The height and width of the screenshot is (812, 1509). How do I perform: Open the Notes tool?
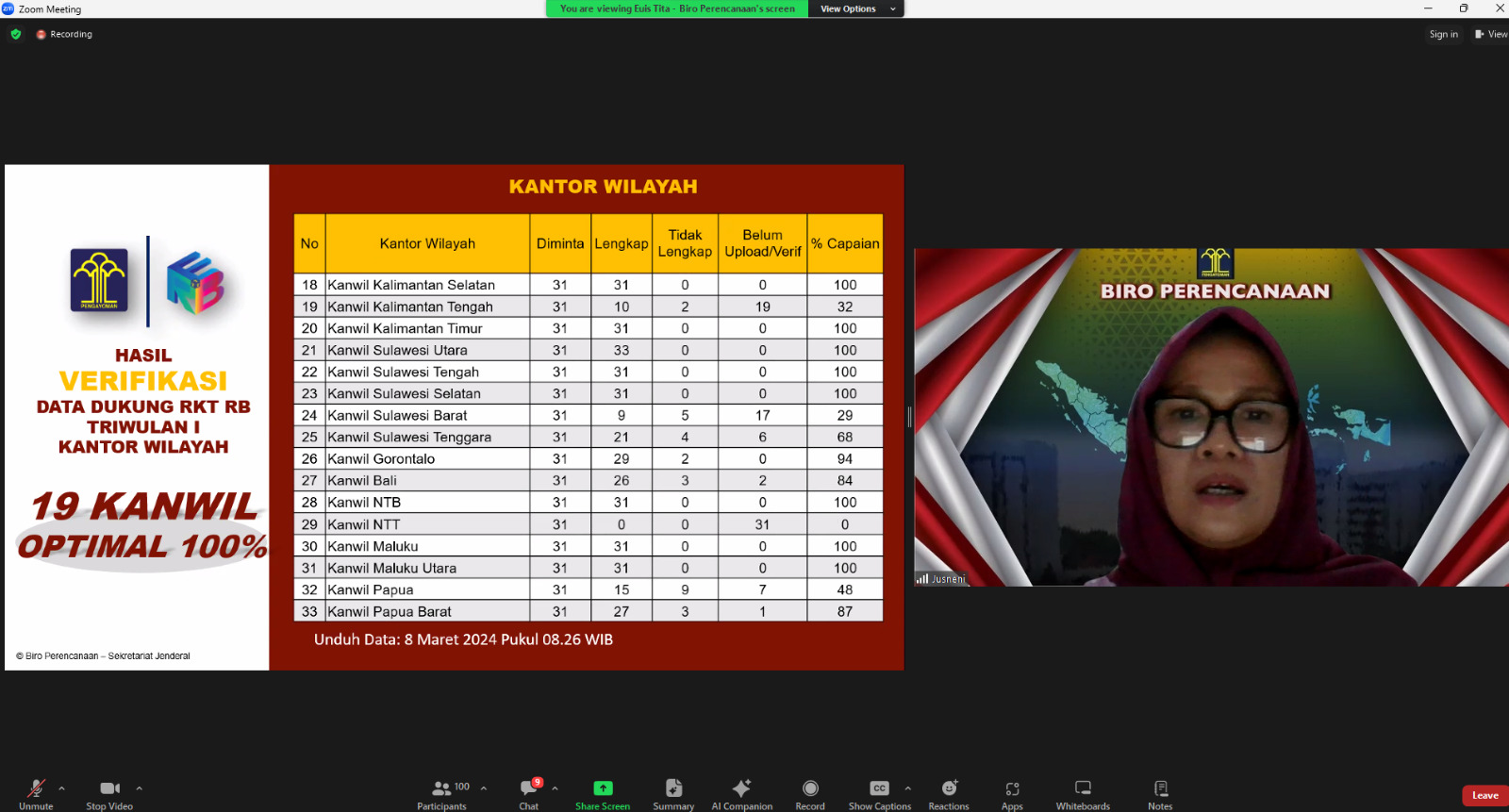coord(1160,792)
